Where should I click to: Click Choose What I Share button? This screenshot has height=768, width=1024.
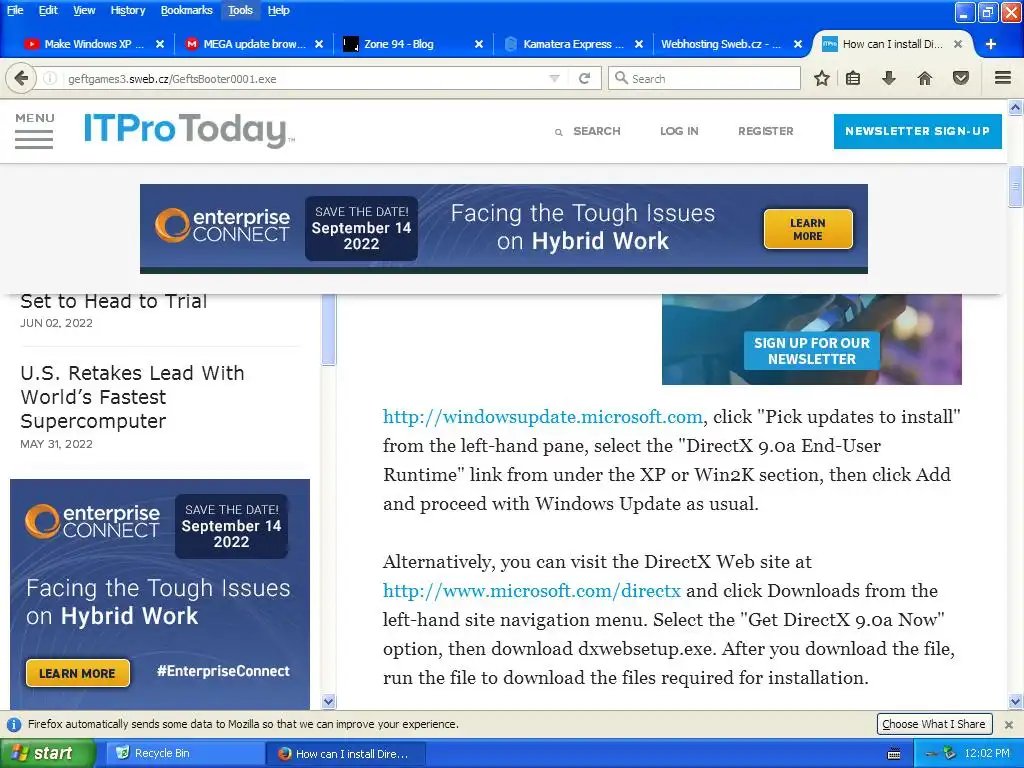coord(934,724)
